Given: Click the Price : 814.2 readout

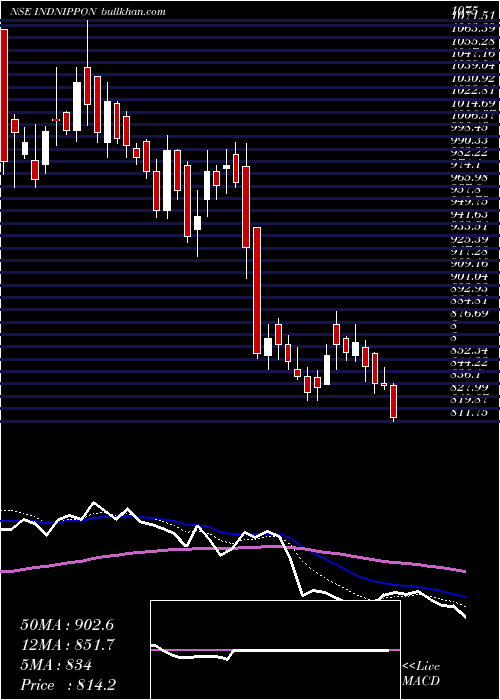Looking at the screenshot, I should click(69, 685).
